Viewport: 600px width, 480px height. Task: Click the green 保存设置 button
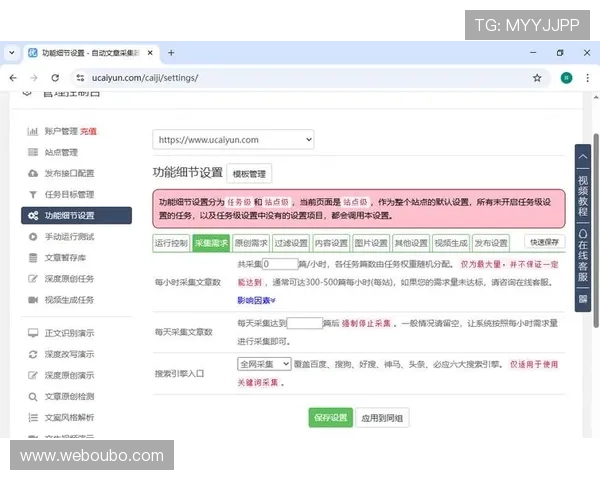coord(331,418)
